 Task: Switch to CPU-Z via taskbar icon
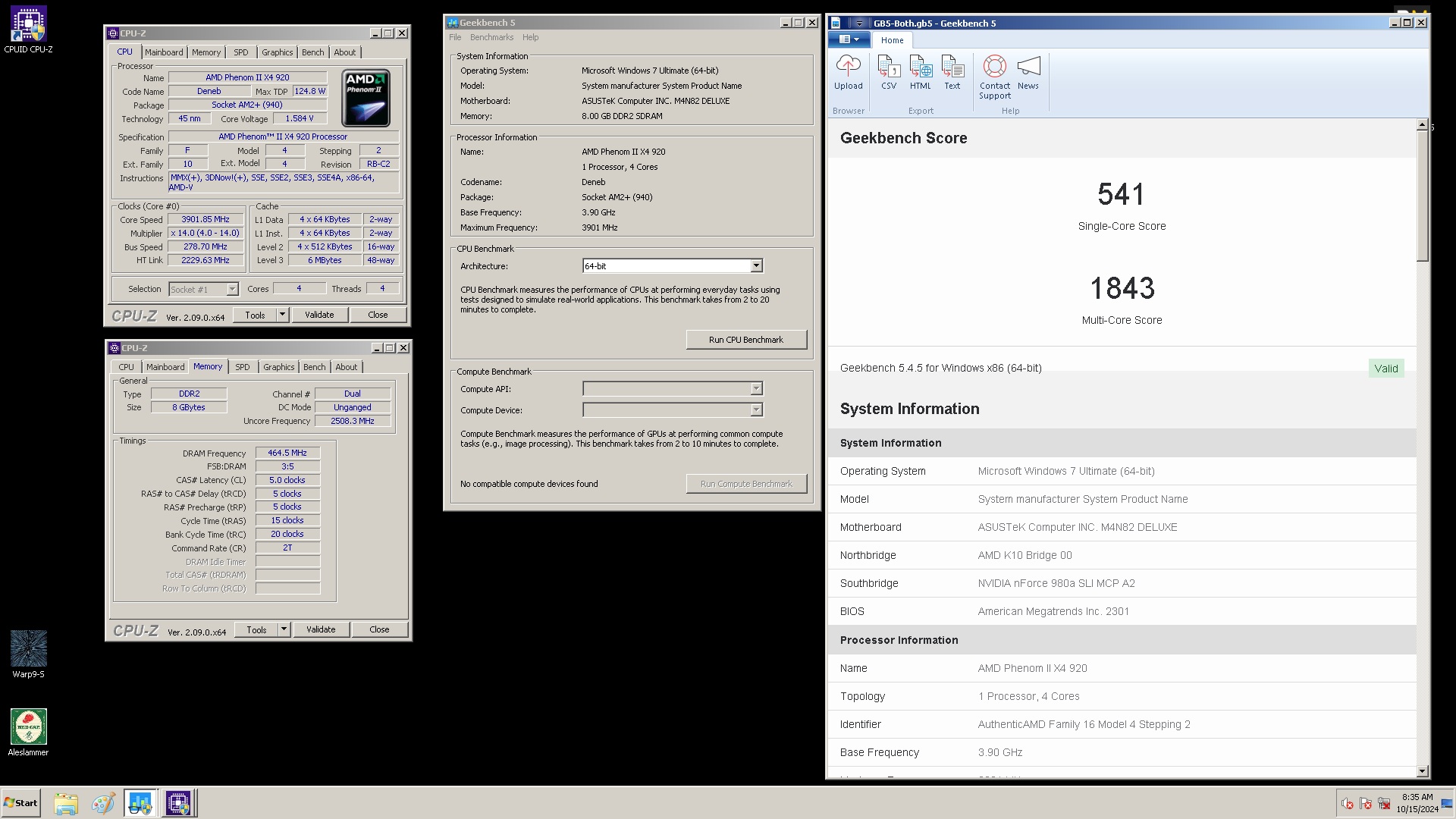178,803
